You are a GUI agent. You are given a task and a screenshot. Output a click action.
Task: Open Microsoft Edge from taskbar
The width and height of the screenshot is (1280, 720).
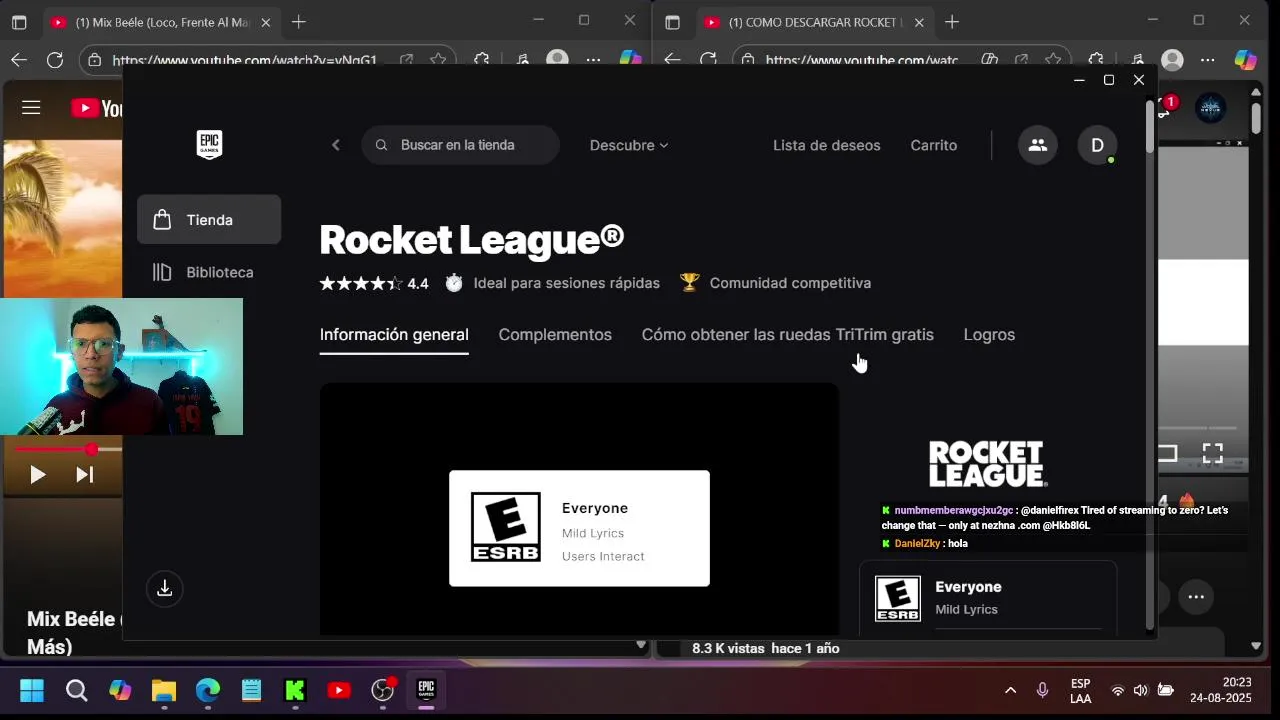(x=207, y=690)
